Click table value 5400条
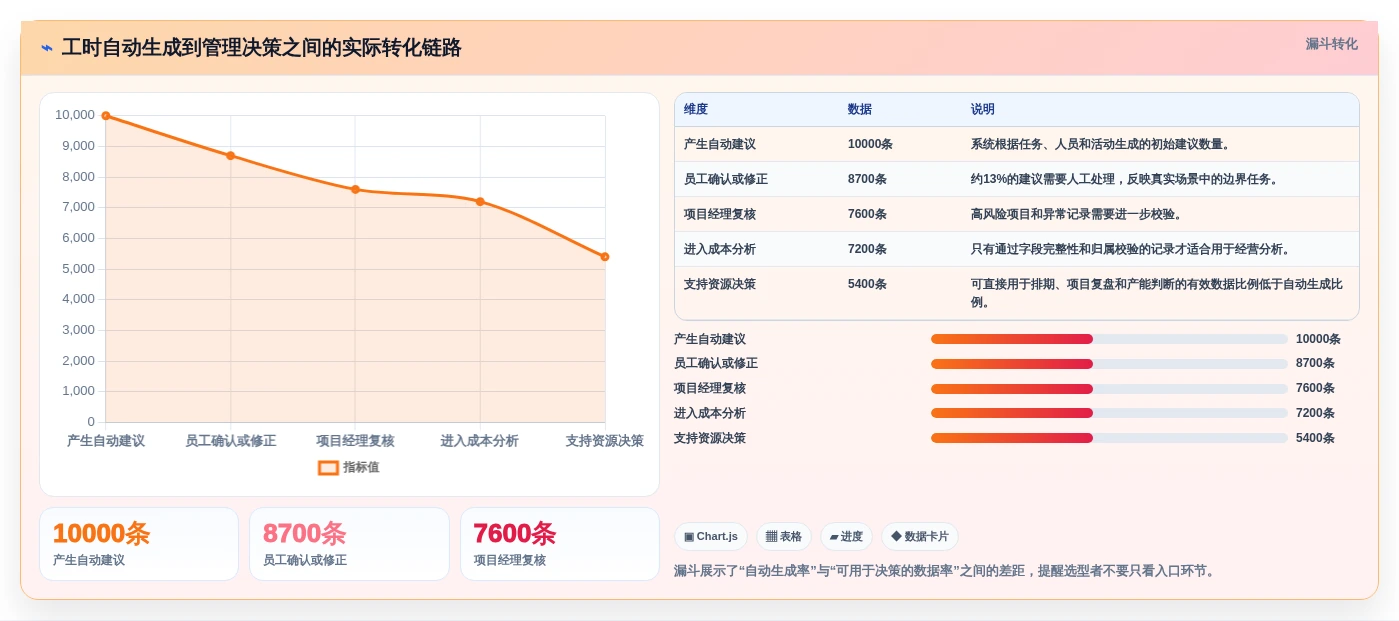The width and height of the screenshot is (1399, 621). pyautogui.click(x=867, y=284)
